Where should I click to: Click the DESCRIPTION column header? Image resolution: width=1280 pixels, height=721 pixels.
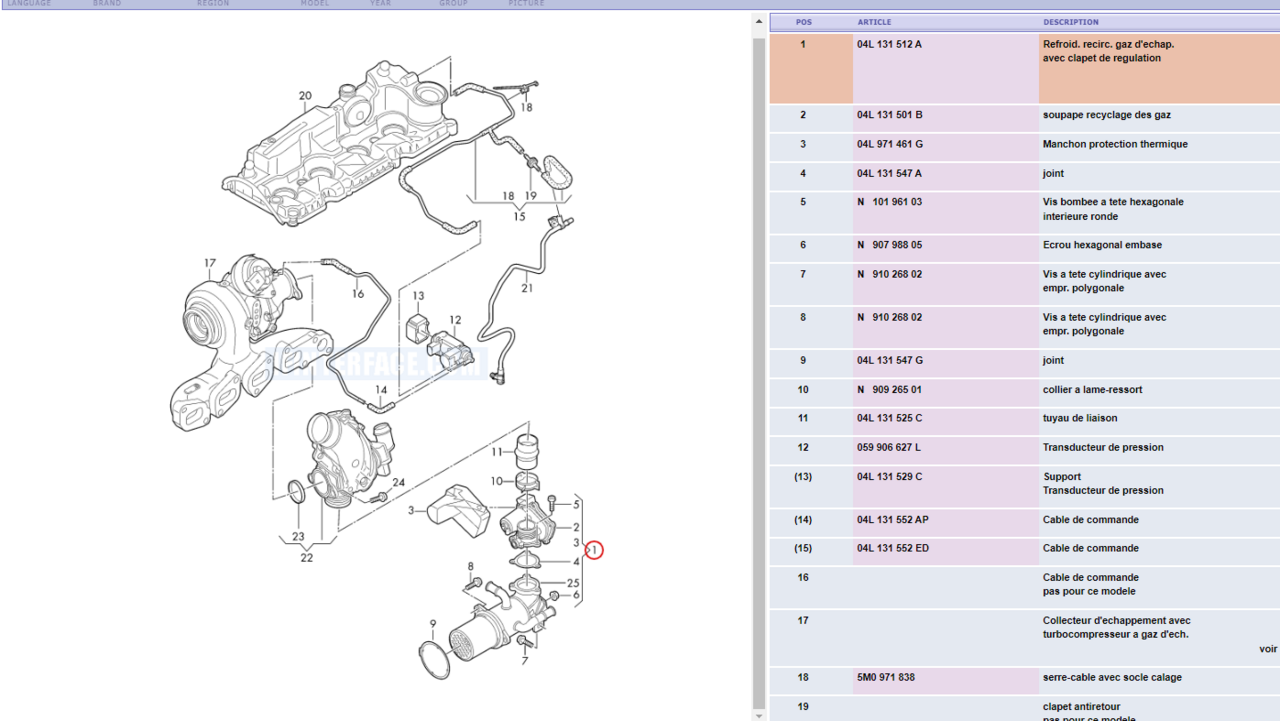tap(1070, 22)
